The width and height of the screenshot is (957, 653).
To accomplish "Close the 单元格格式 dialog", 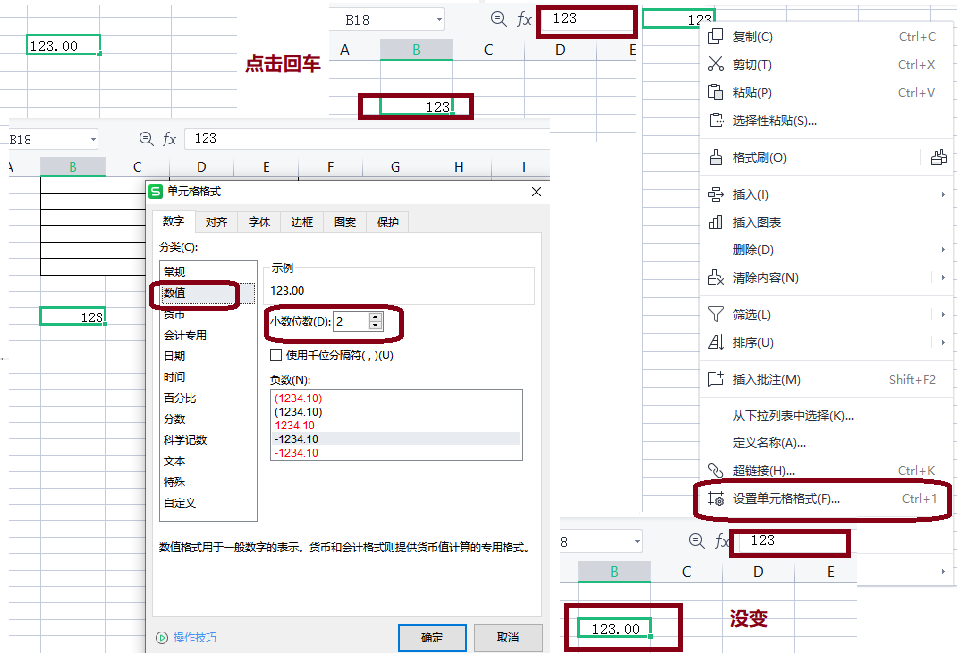I will (536, 192).
